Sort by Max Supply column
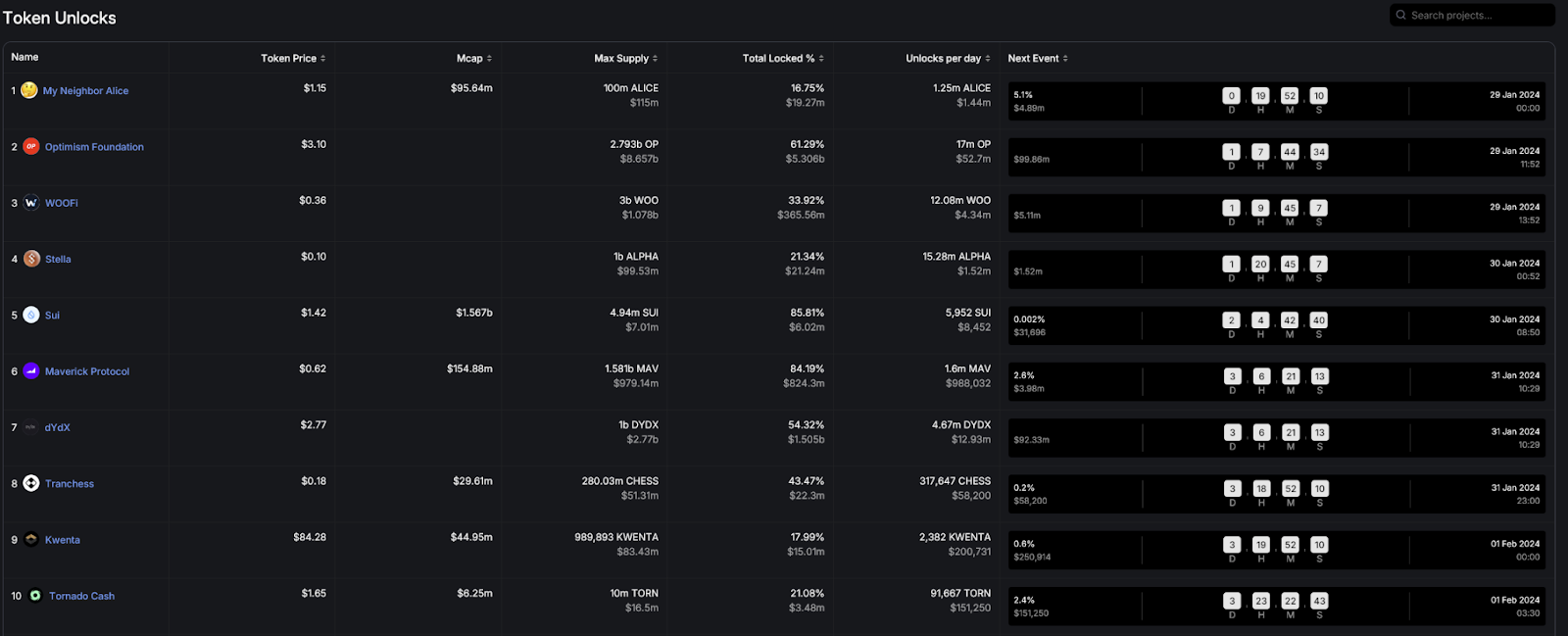The height and width of the screenshot is (636, 1568). pyautogui.click(x=626, y=58)
